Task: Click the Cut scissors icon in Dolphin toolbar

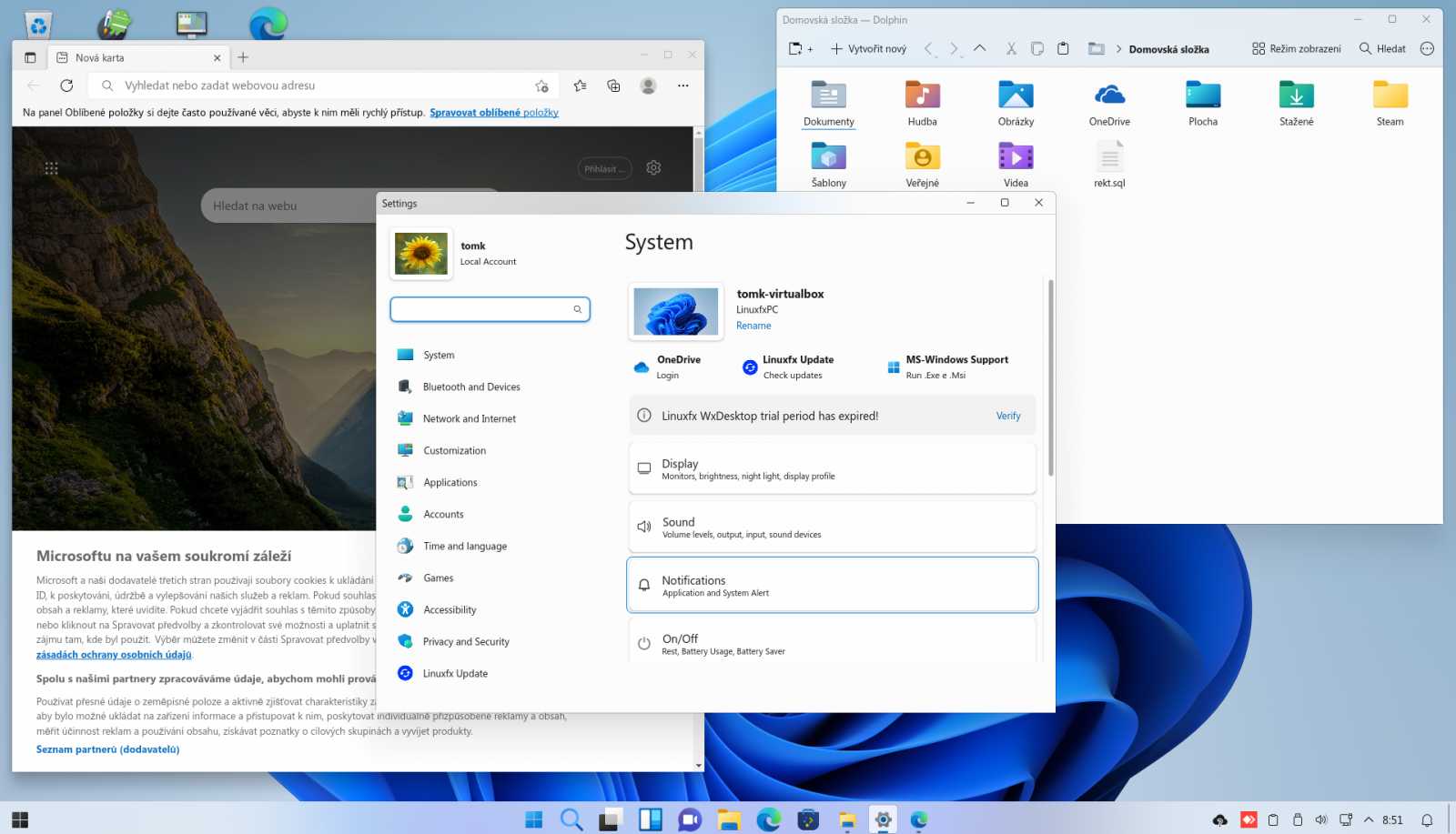Action: [1011, 49]
